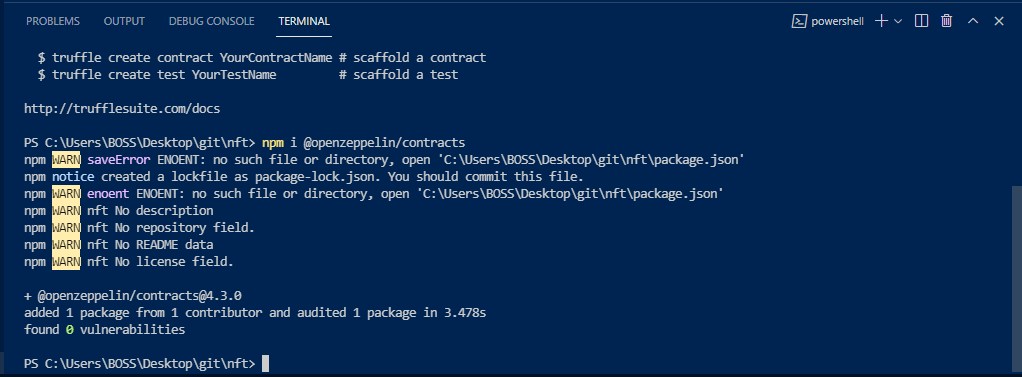Follow the trufflesuite.com/docs link
1022x377 pixels.
point(122,109)
